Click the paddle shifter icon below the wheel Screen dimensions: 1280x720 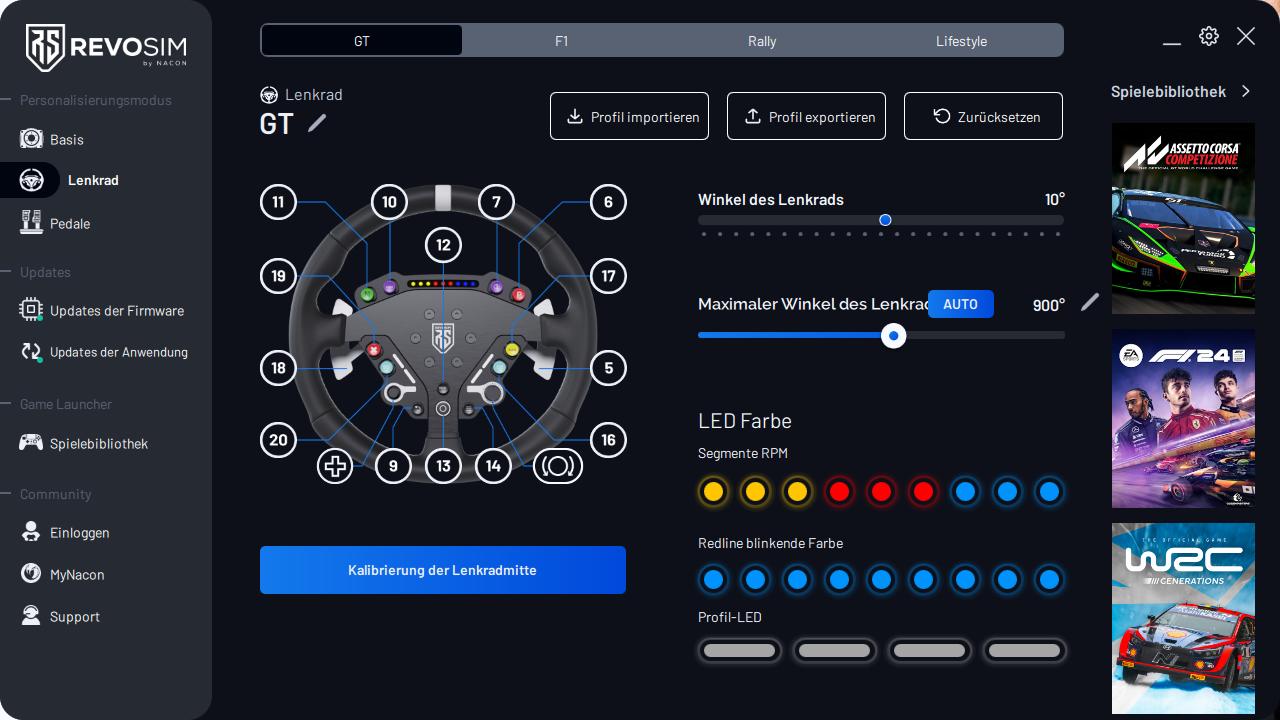click(x=558, y=466)
